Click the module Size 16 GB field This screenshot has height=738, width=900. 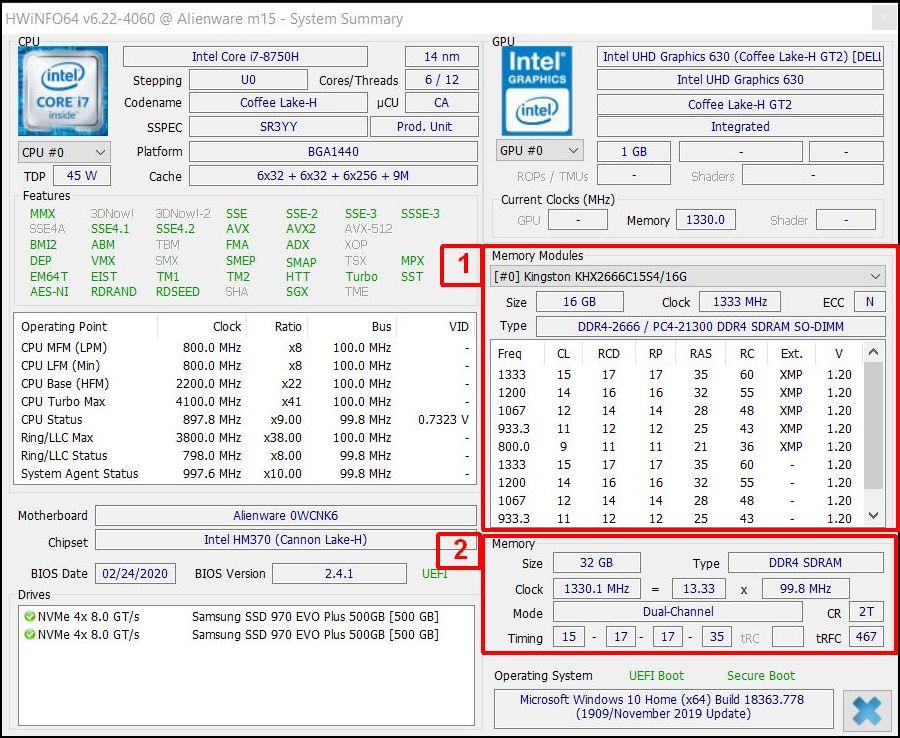coord(579,302)
